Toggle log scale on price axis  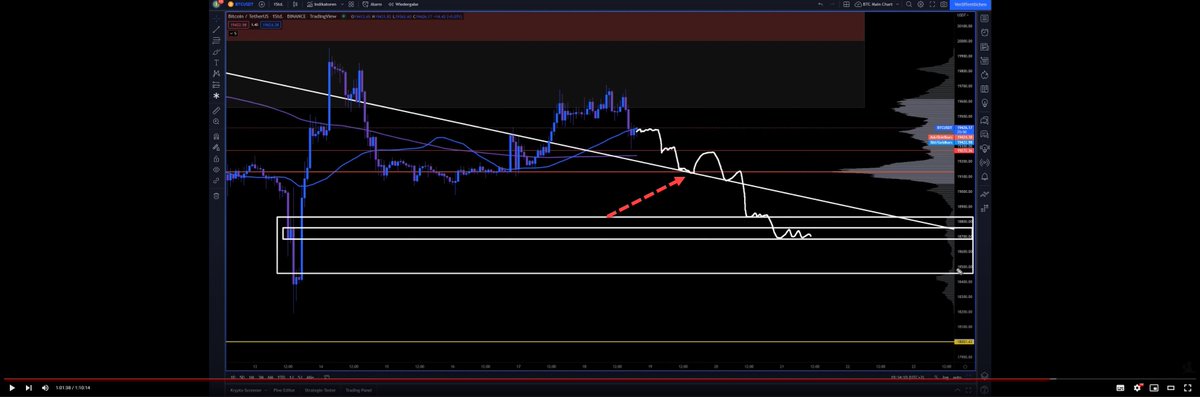[946, 377]
